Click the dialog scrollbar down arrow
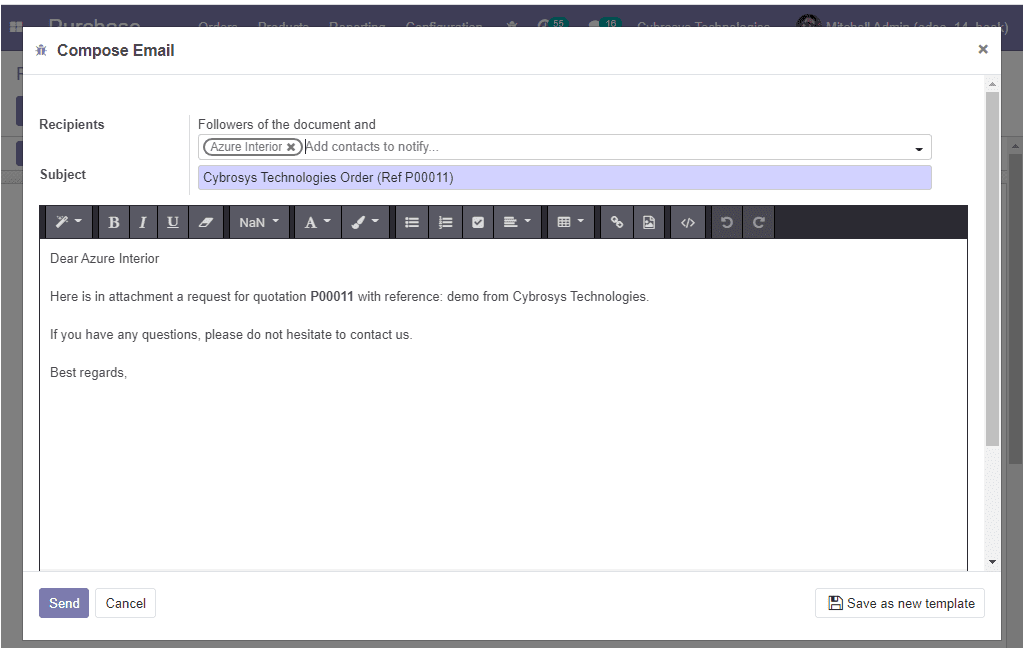The width and height of the screenshot is (1024, 649). (x=992, y=562)
